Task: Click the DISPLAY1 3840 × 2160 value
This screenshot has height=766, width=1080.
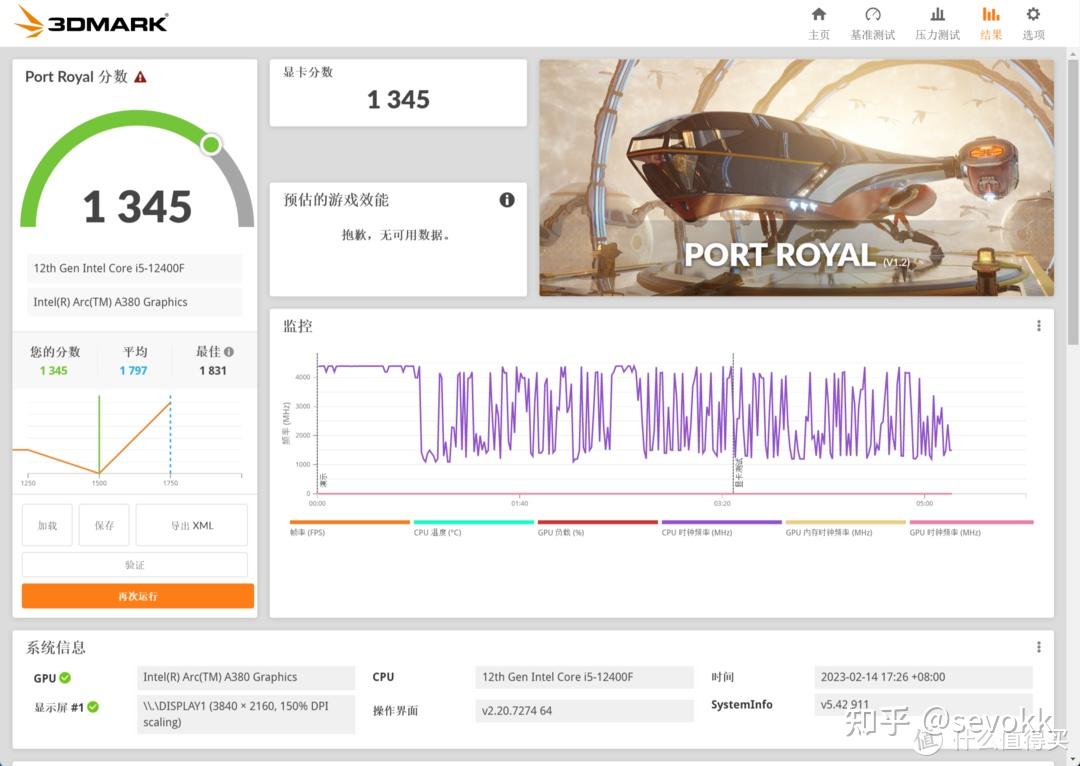Action: (246, 714)
